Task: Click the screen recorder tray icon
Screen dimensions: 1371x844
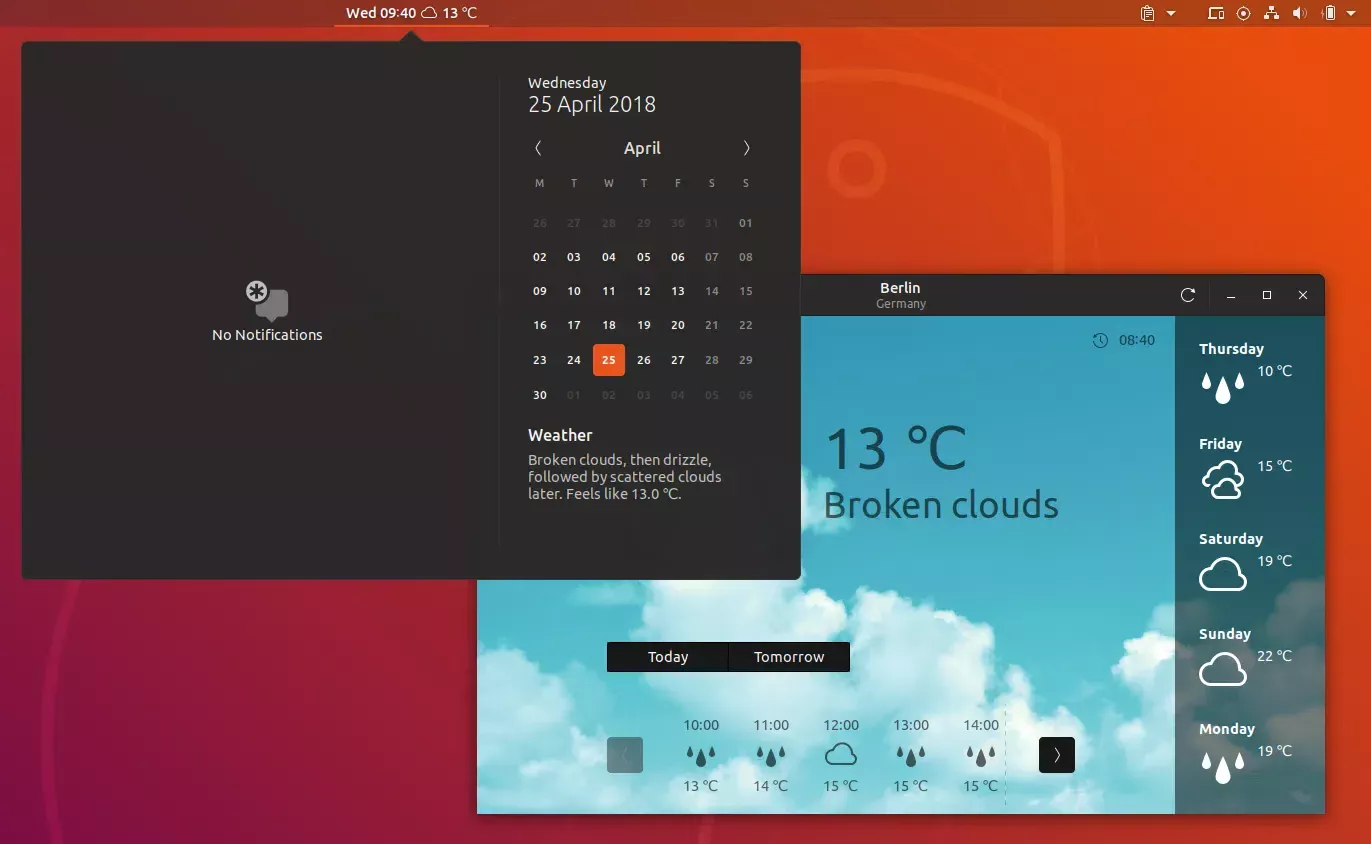Action: (1244, 13)
